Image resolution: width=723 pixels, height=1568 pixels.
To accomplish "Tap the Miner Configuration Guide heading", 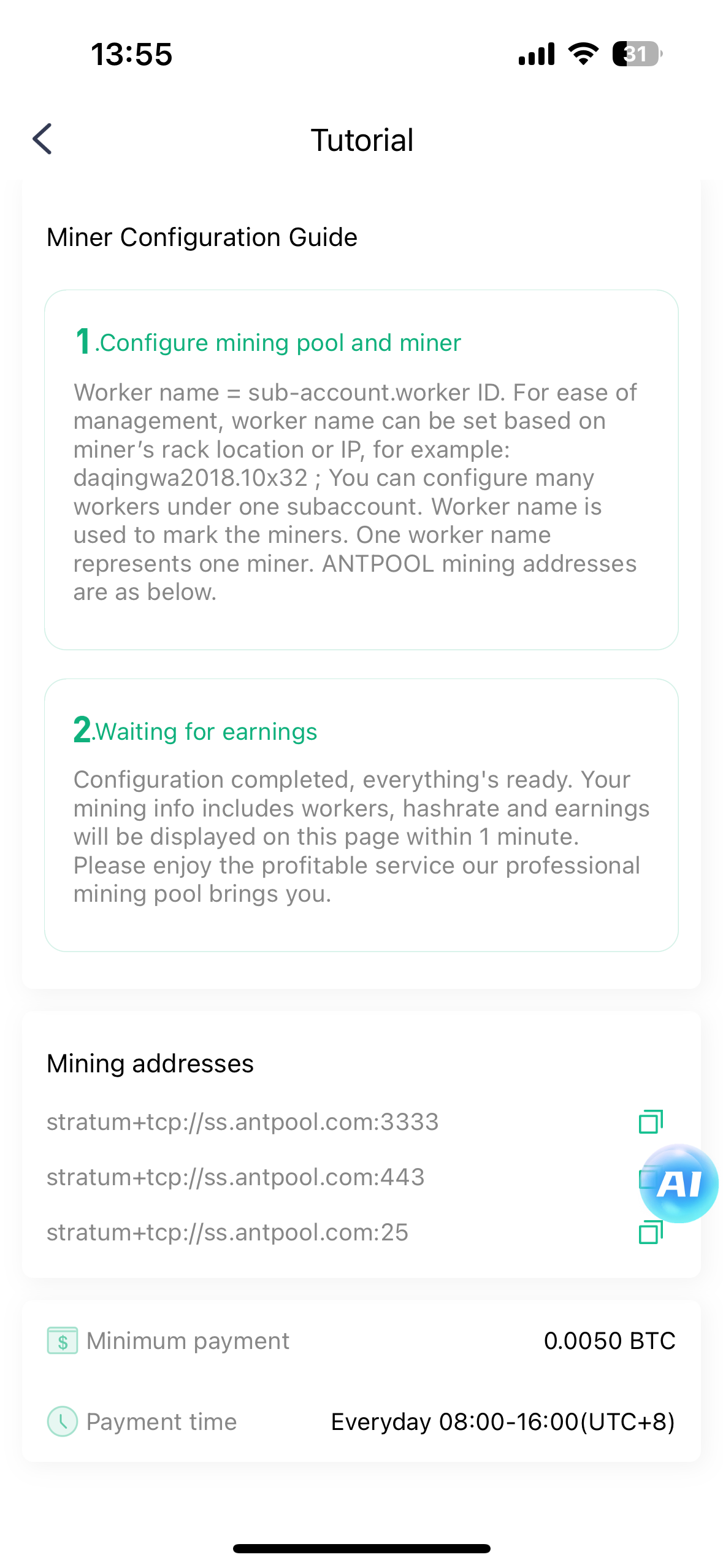I will (202, 237).
